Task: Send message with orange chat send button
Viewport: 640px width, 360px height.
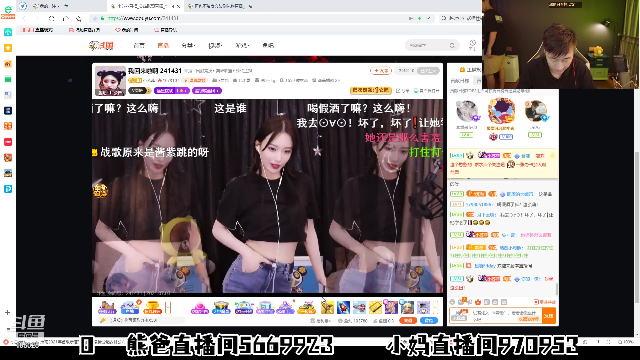Action: pos(549,316)
